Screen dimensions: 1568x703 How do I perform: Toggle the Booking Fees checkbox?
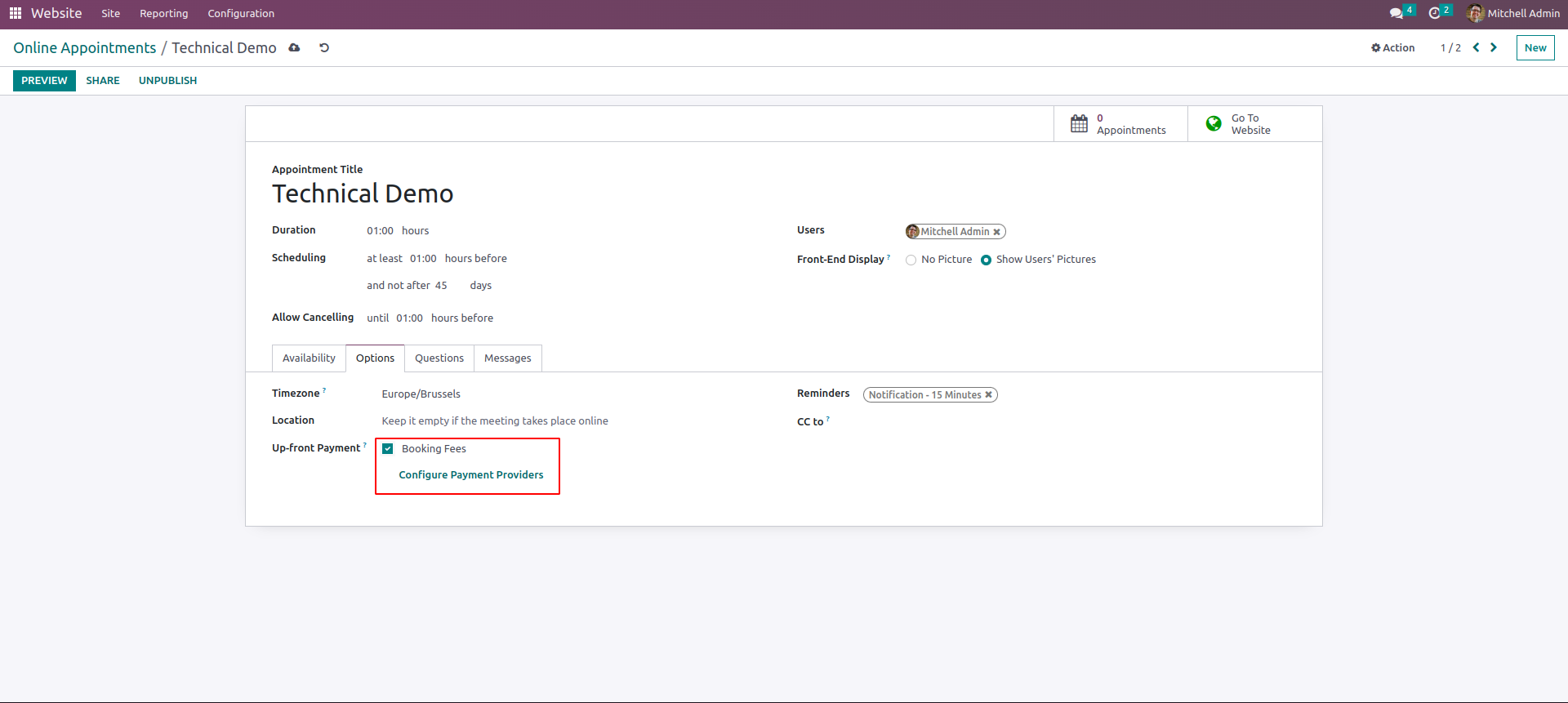pos(388,449)
